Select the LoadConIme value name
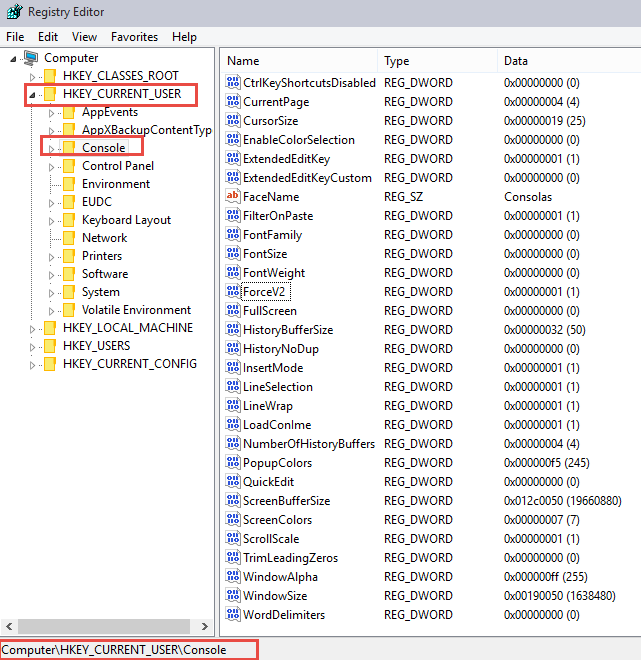 [277, 425]
